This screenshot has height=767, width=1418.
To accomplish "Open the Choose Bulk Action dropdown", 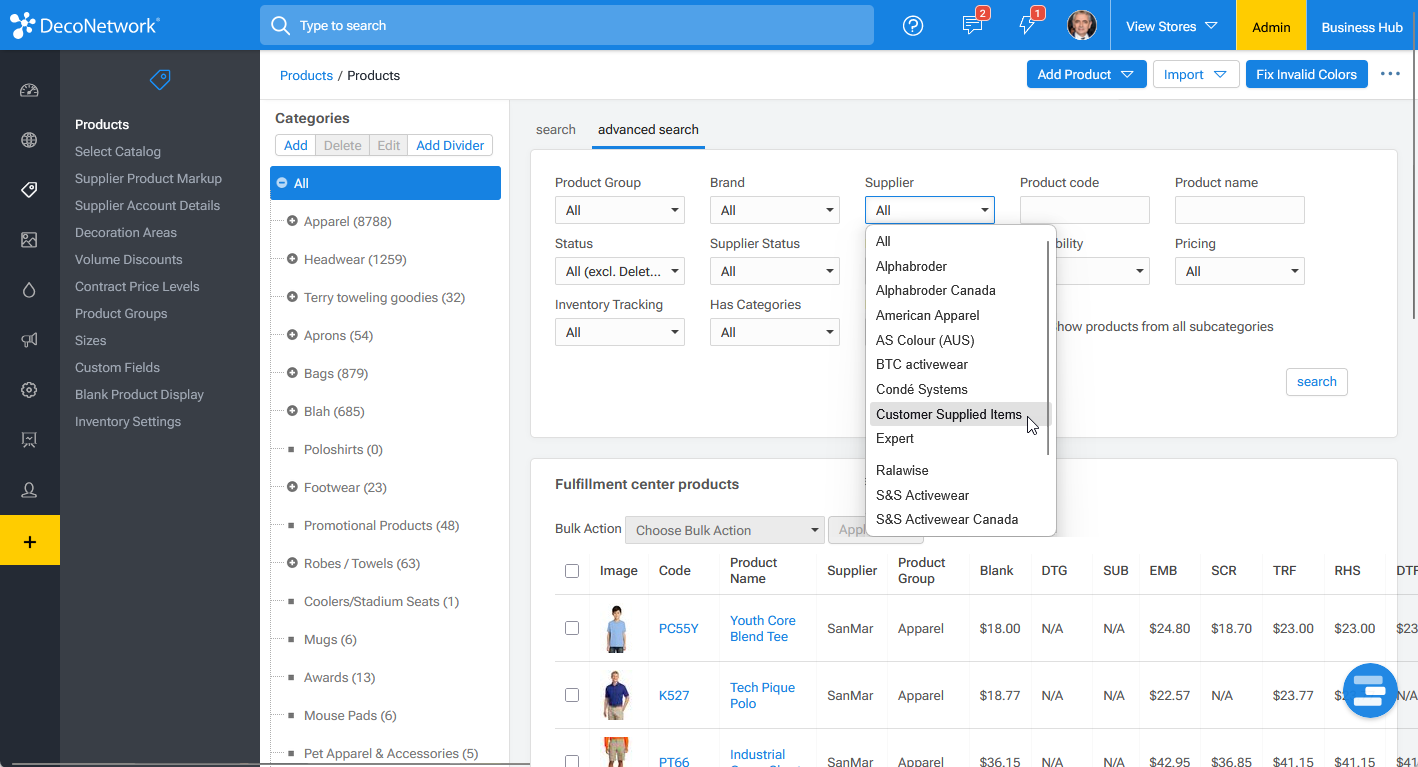I will [724, 530].
